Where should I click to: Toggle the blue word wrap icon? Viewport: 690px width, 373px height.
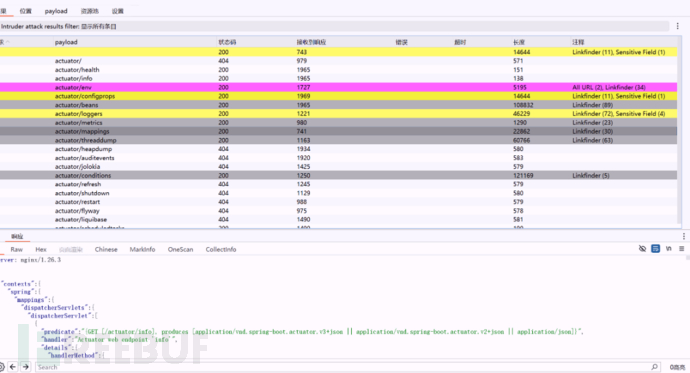pyautogui.click(x=655, y=249)
